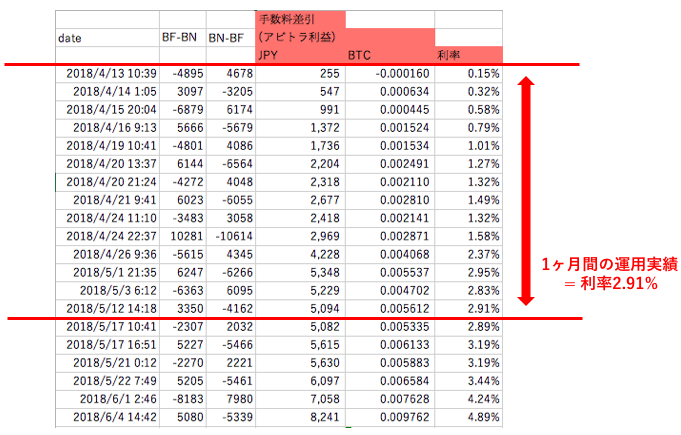Click BN-BF value 7980
Viewport: 681px width, 435px height.
(231, 399)
